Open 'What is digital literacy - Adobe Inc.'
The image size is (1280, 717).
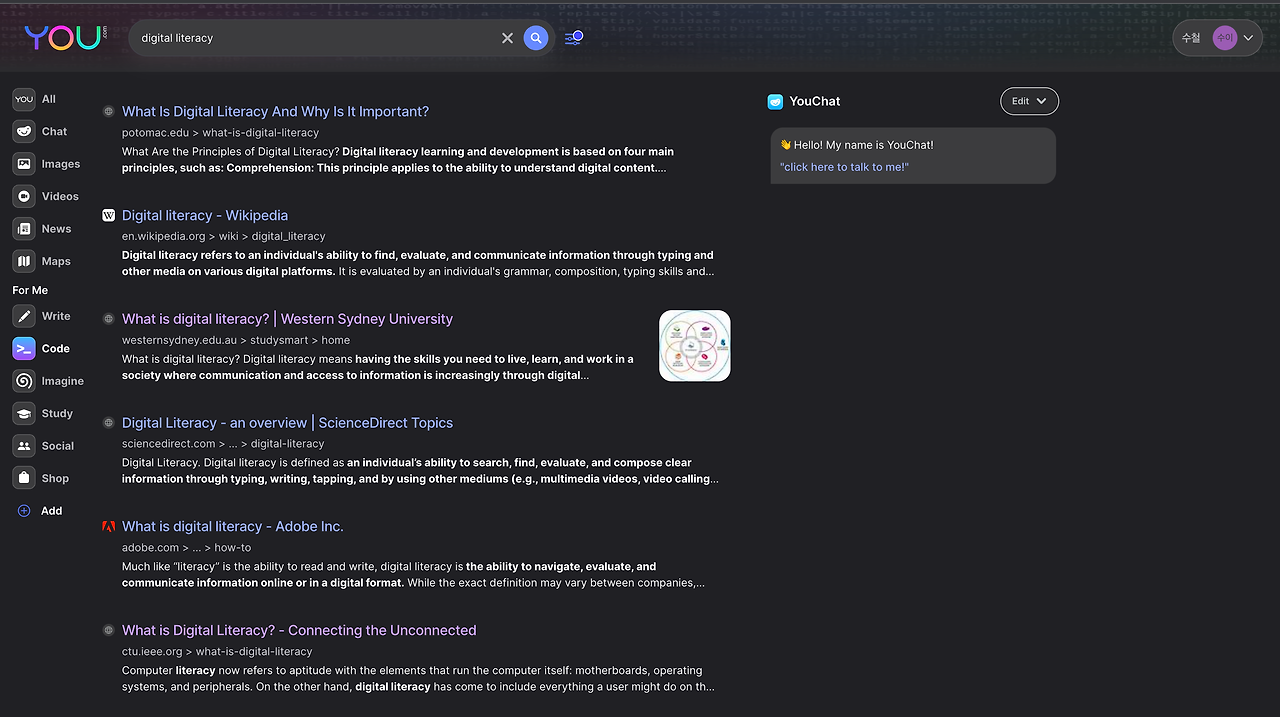coord(233,526)
